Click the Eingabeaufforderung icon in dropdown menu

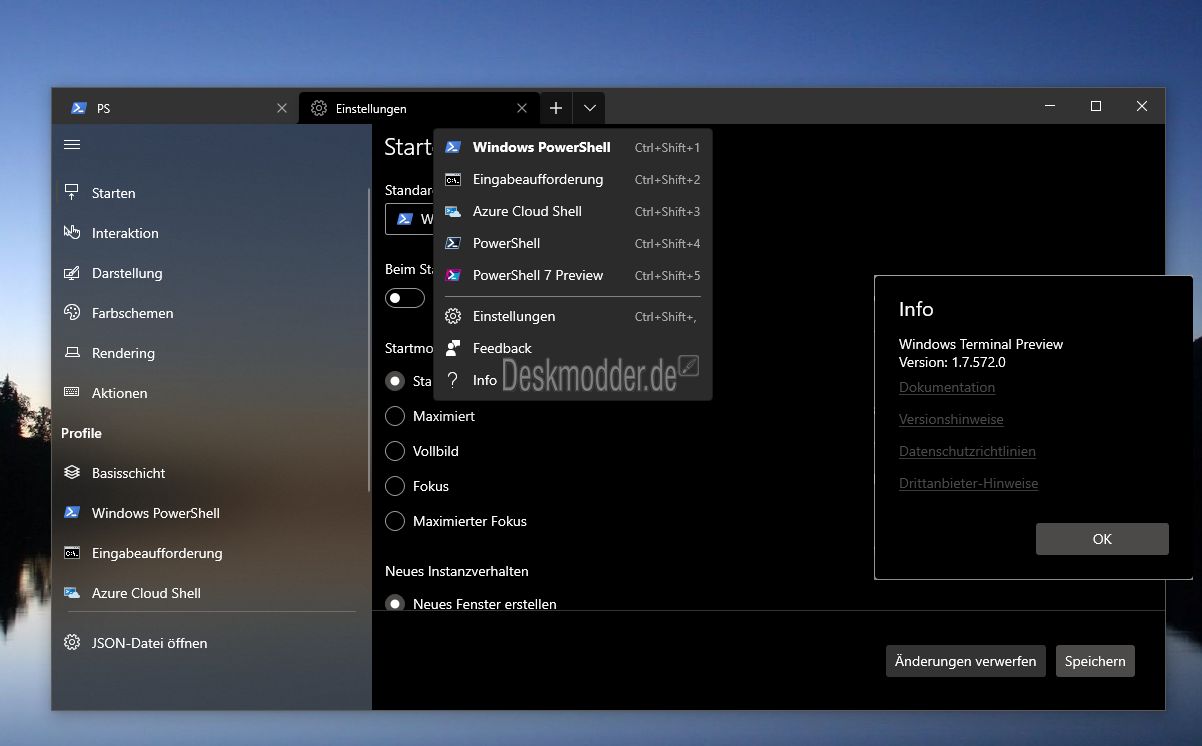[x=453, y=179]
